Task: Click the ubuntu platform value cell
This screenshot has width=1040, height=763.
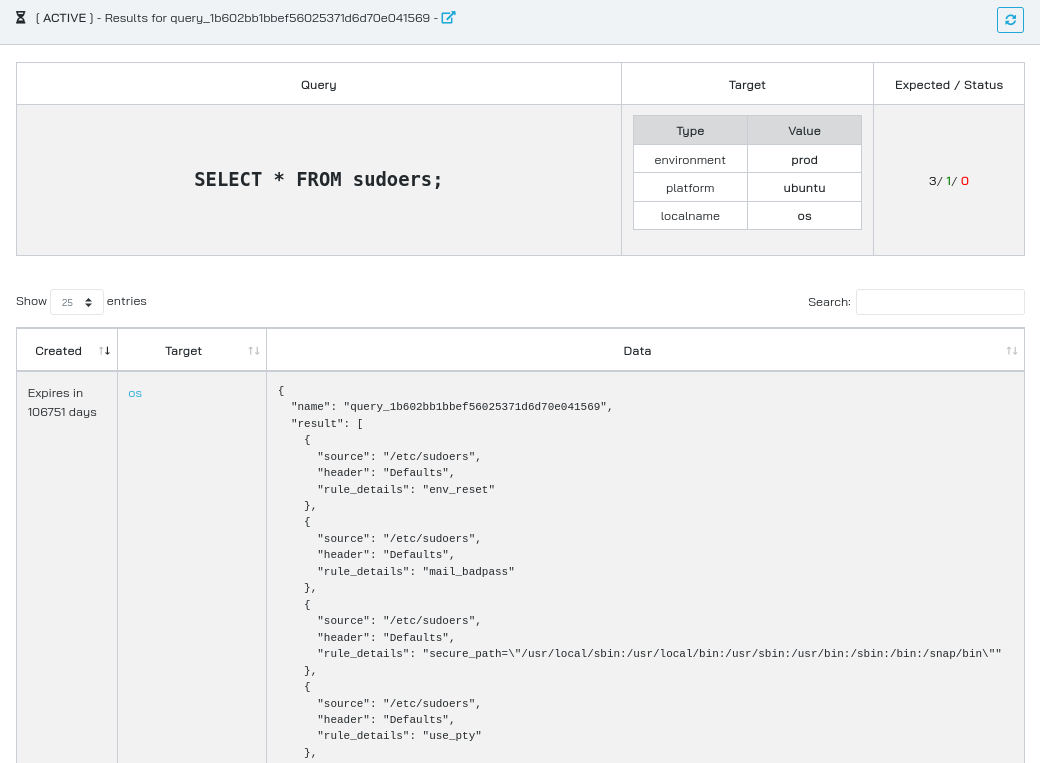Action: coord(804,188)
